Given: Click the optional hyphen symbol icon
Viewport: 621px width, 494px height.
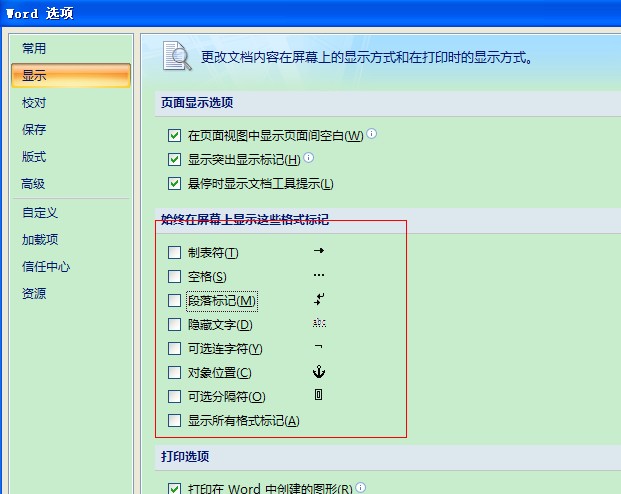Looking at the screenshot, I should (x=318, y=347).
